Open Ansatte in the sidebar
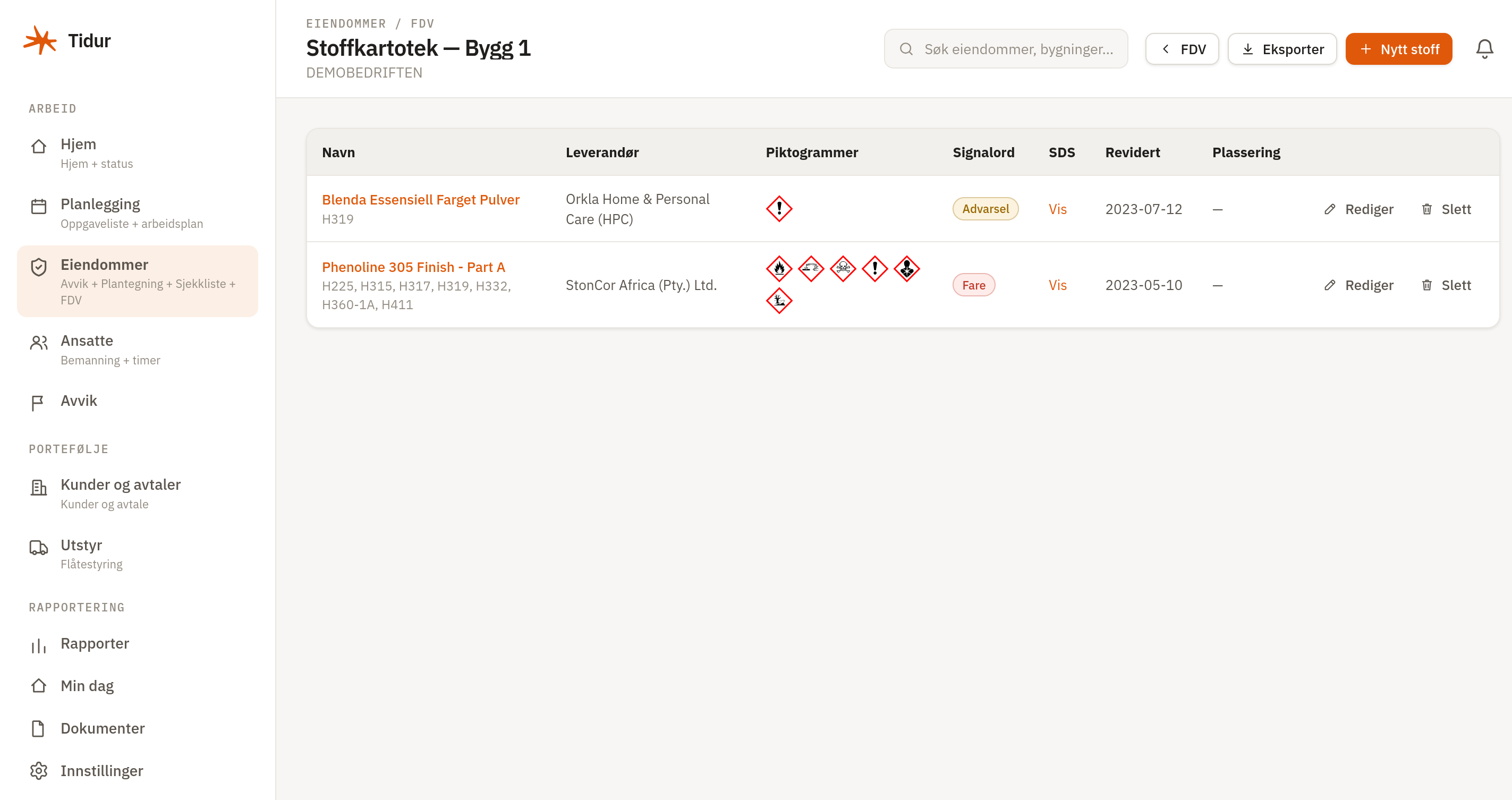The width and height of the screenshot is (1512, 800). click(x=138, y=350)
